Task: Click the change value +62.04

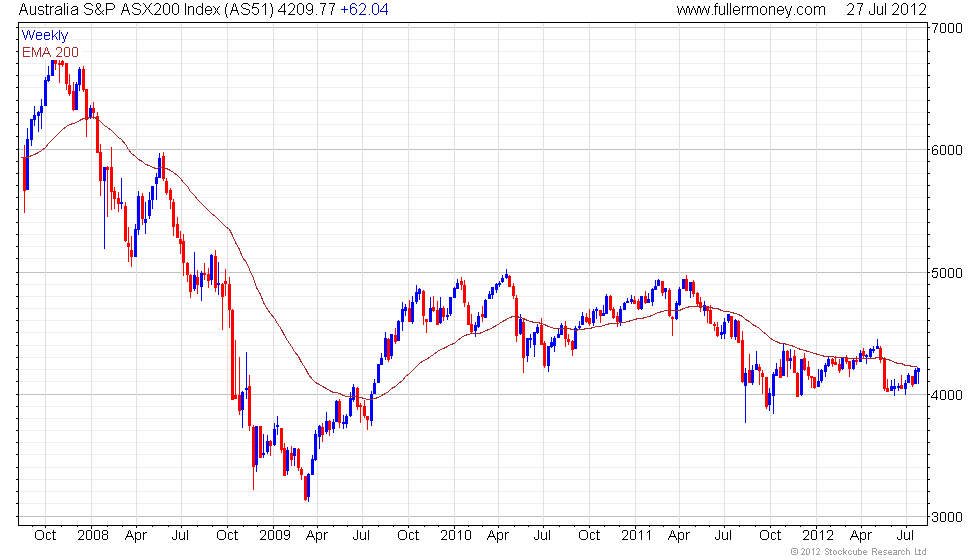Action: point(364,10)
